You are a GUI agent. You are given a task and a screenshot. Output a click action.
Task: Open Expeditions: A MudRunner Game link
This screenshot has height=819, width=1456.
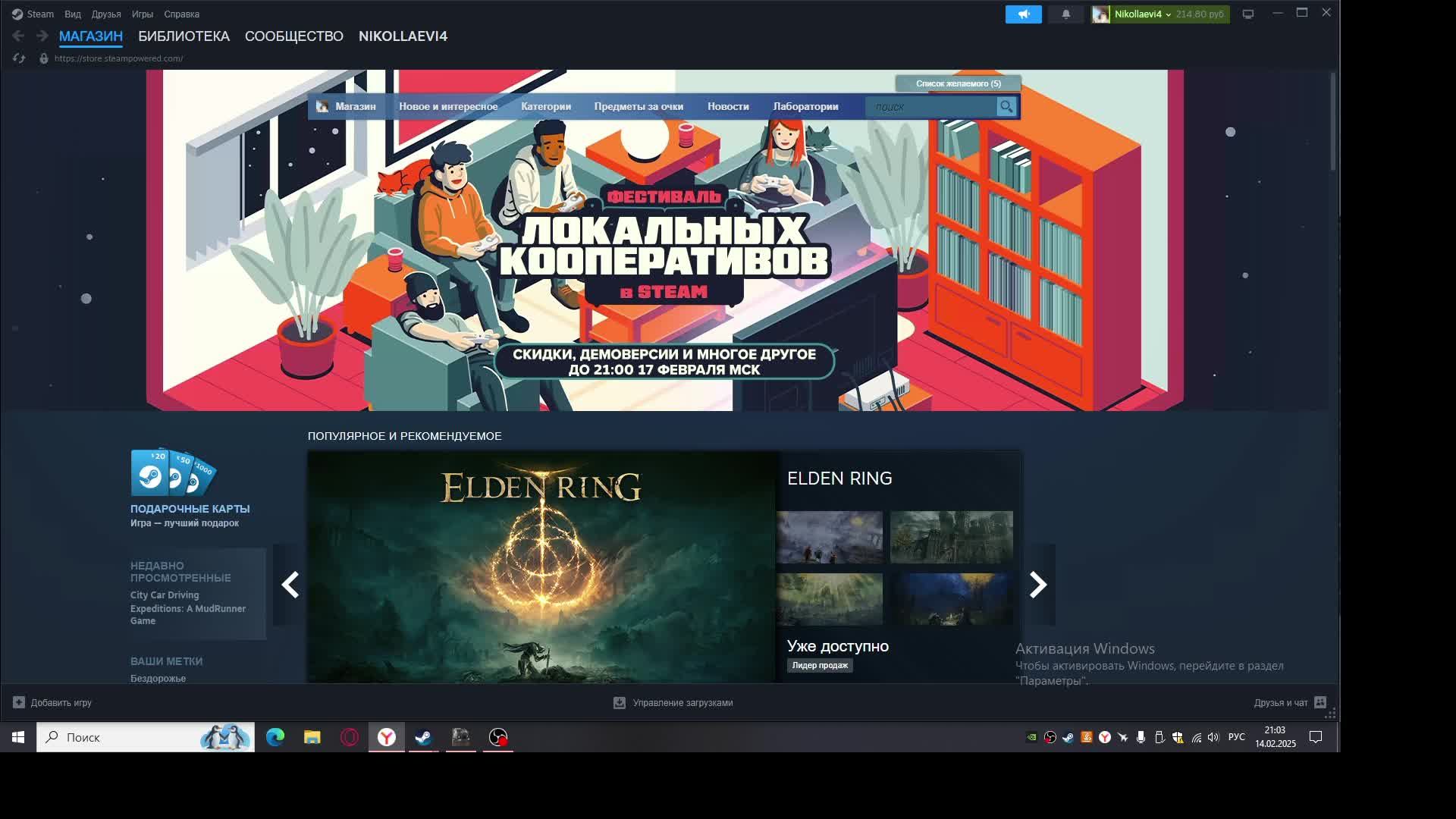click(x=188, y=615)
